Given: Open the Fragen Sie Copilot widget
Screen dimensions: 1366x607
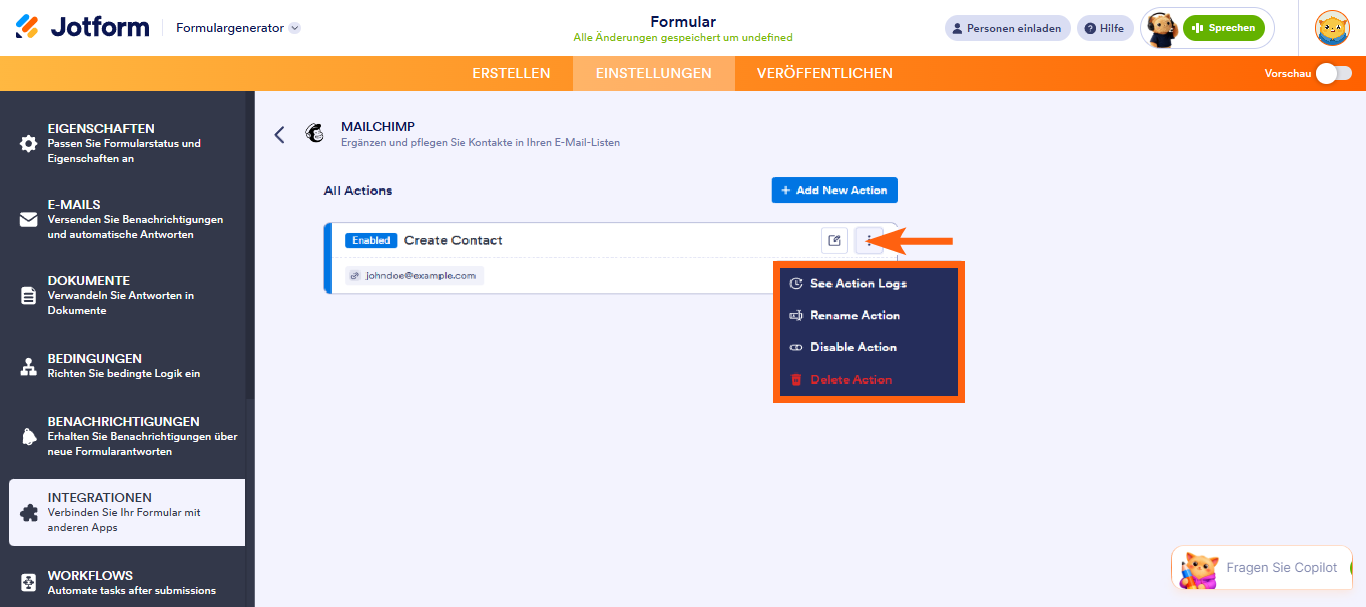Looking at the screenshot, I should pos(1262,568).
